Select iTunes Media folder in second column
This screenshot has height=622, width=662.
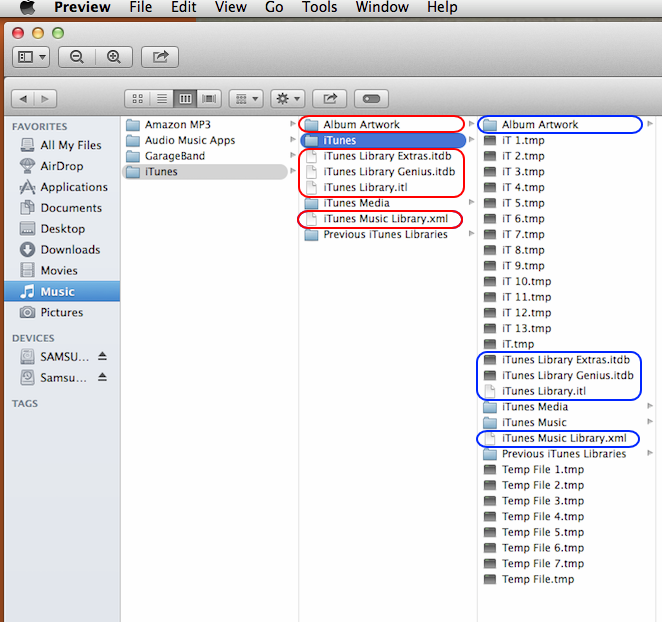coord(382,203)
